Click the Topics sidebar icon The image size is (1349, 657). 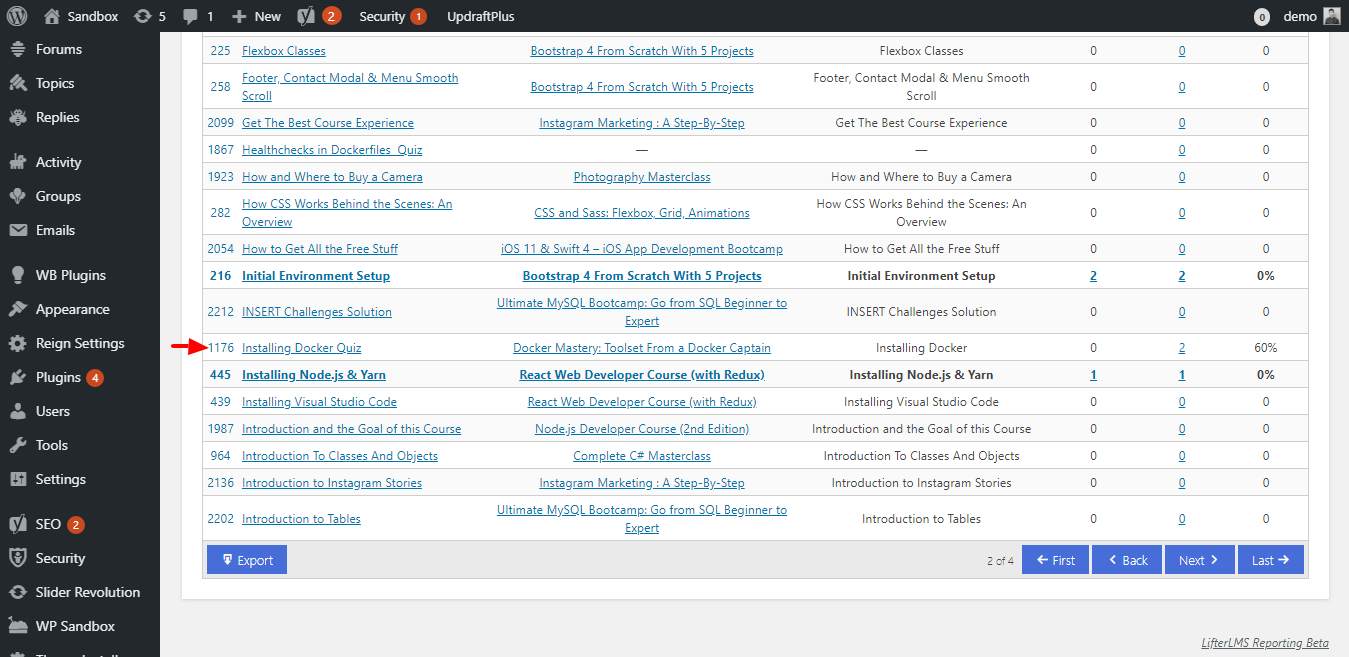(x=17, y=83)
